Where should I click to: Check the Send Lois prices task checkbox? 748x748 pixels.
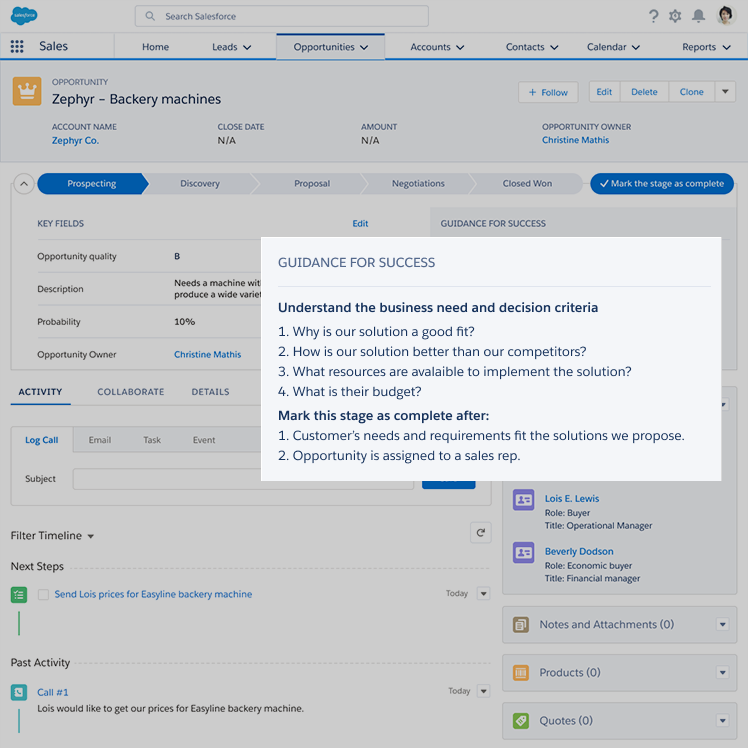(43, 594)
